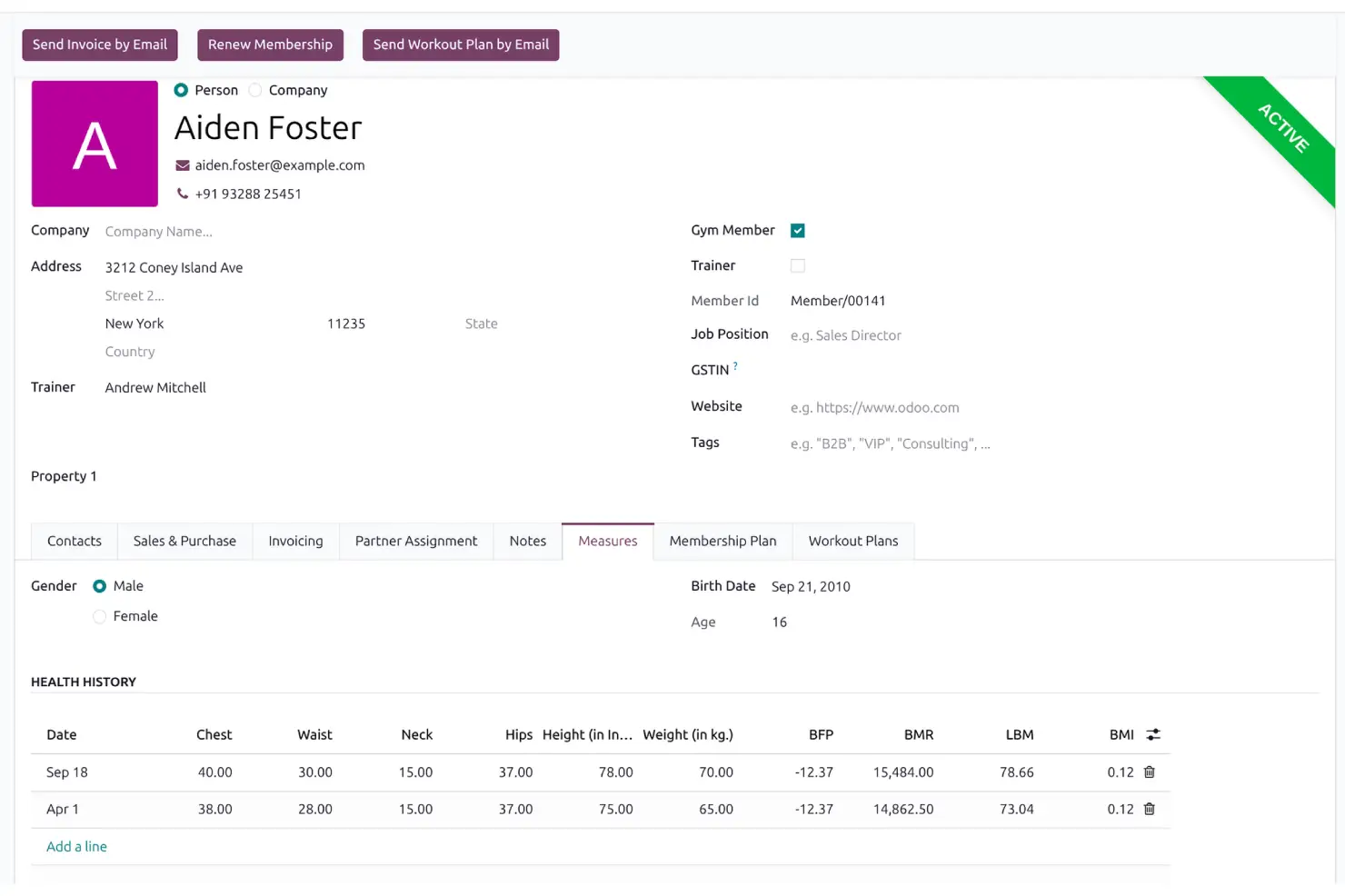Delete the Apr 1 health history row
The width and height of the screenshot is (1345, 896).
[1149, 809]
